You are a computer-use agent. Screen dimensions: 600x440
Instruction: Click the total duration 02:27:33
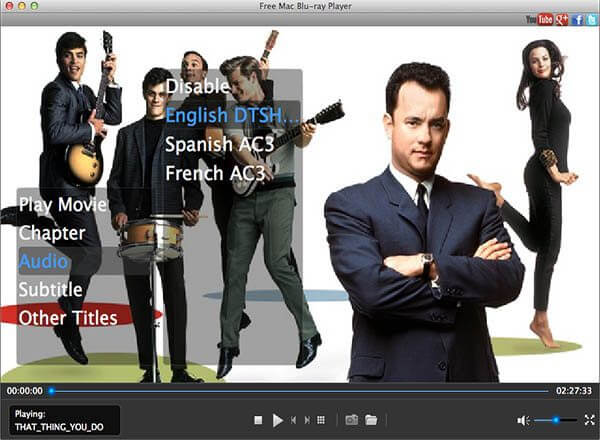pyautogui.click(x=574, y=391)
